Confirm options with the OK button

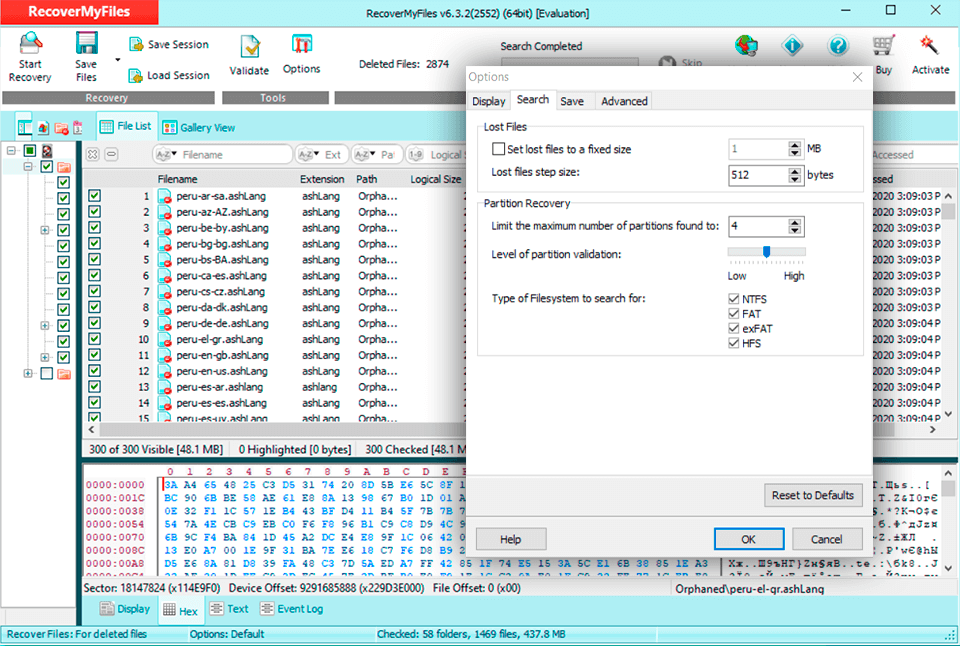tap(749, 539)
